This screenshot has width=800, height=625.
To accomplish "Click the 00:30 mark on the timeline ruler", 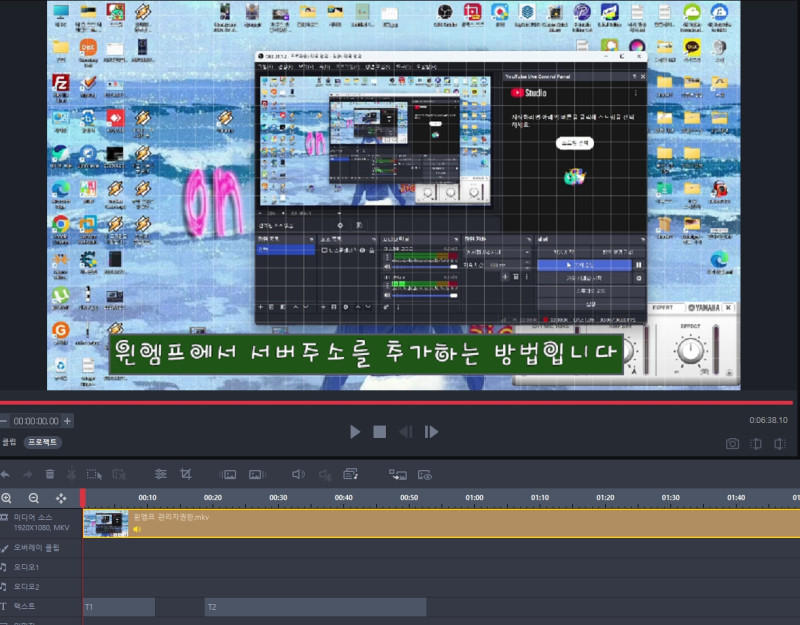I will point(278,497).
